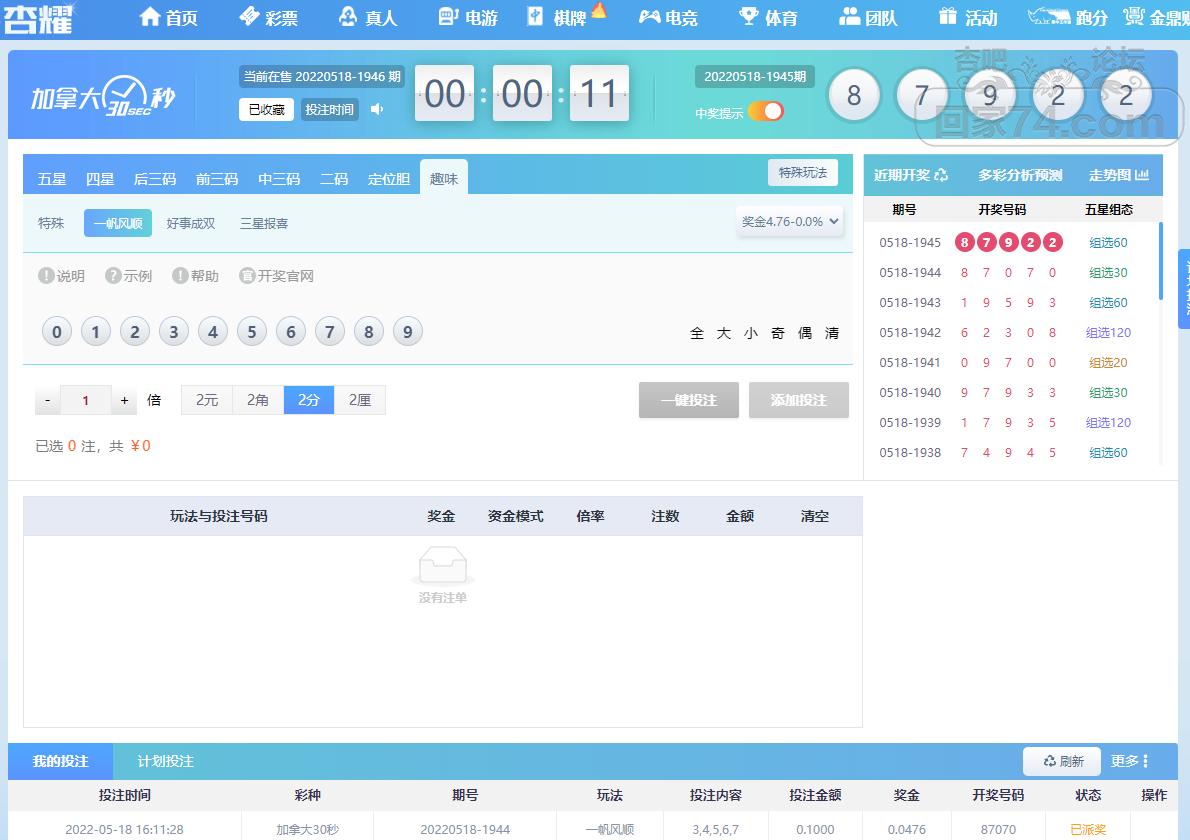
Task: Switch to the 五星 play tab
Action: coord(52,179)
